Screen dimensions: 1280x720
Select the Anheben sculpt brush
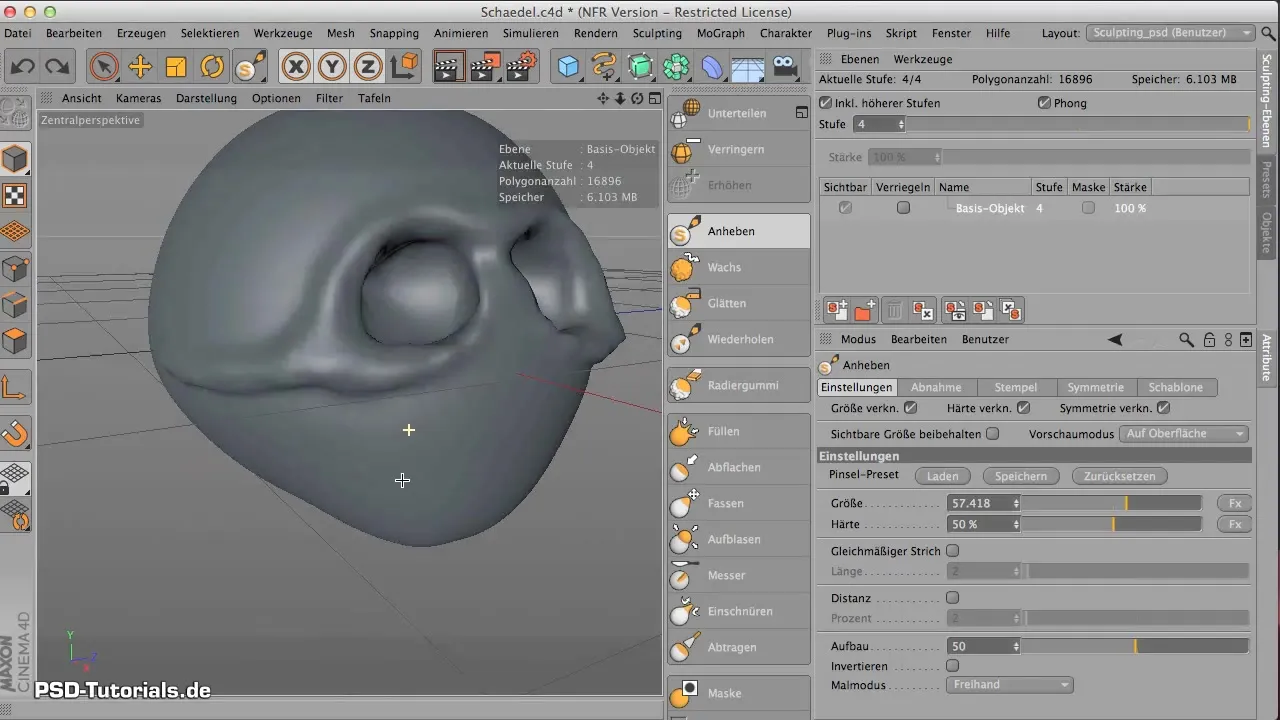(739, 231)
